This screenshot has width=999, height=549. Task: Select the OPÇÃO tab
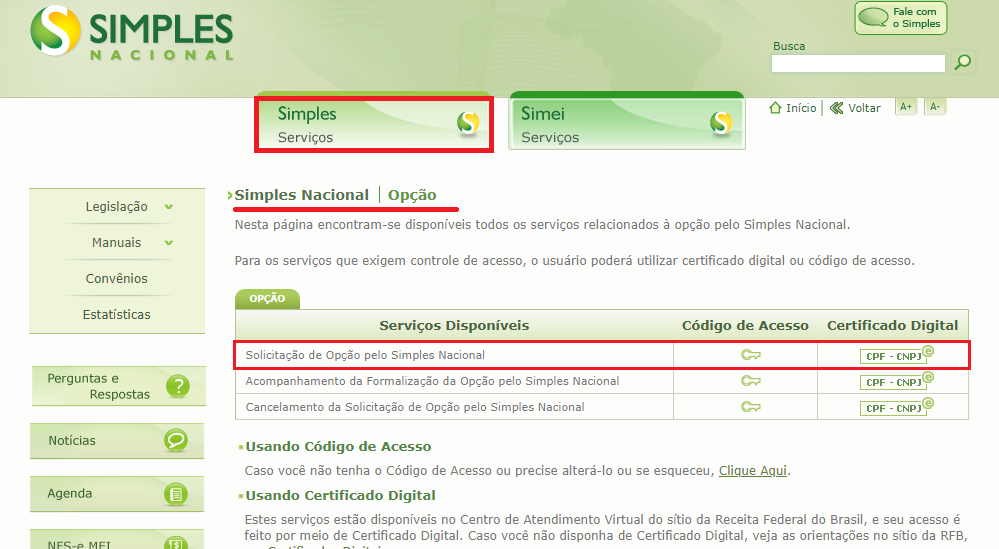[267, 299]
